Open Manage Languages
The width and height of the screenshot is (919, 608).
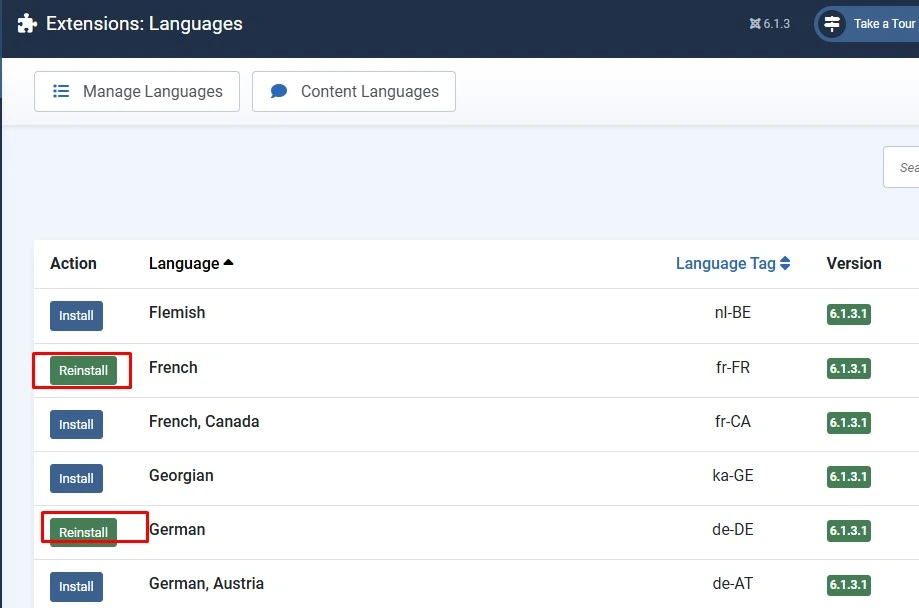(x=137, y=91)
